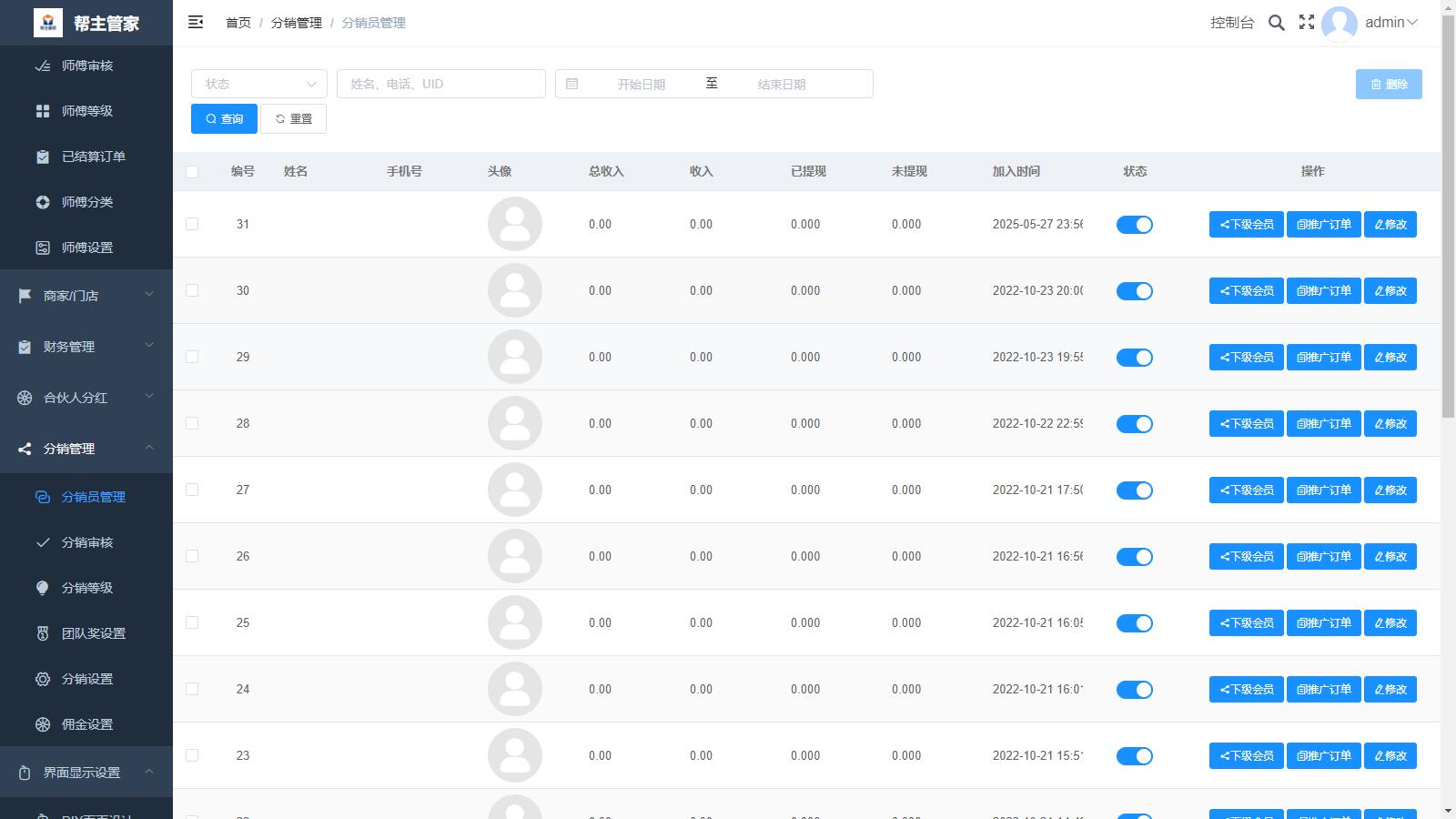Open 师傅审核 in the sidebar
The height and width of the screenshot is (819, 1456).
(86, 66)
